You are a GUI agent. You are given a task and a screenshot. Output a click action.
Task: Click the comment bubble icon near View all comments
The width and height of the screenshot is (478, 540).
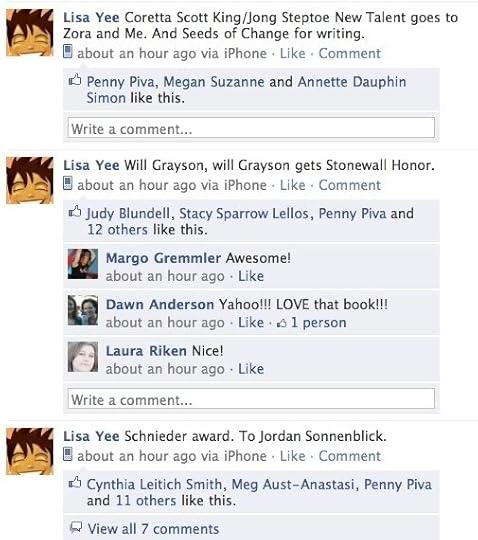point(76,527)
